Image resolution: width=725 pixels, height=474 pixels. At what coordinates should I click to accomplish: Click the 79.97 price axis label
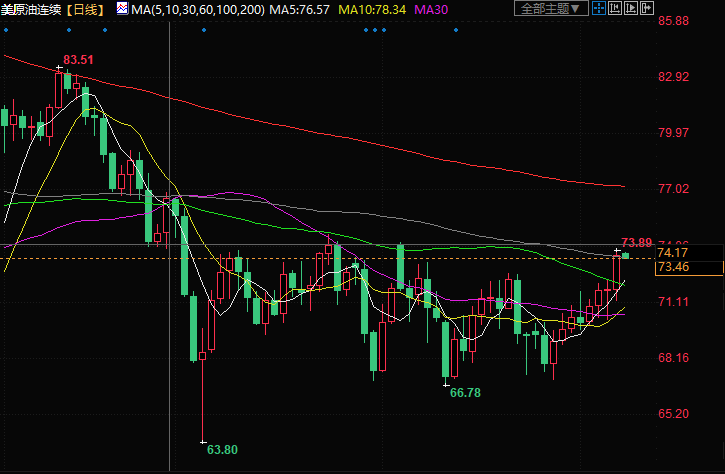click(673, 133)
